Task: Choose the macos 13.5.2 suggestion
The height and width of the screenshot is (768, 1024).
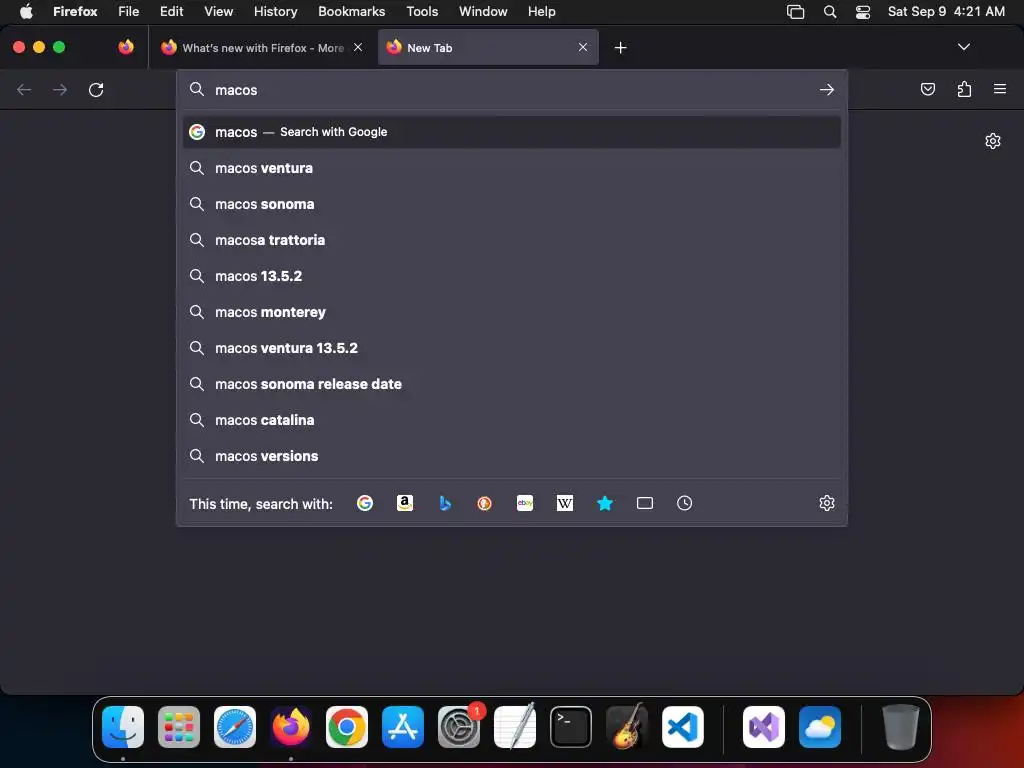Action: (x=511, y=276)
